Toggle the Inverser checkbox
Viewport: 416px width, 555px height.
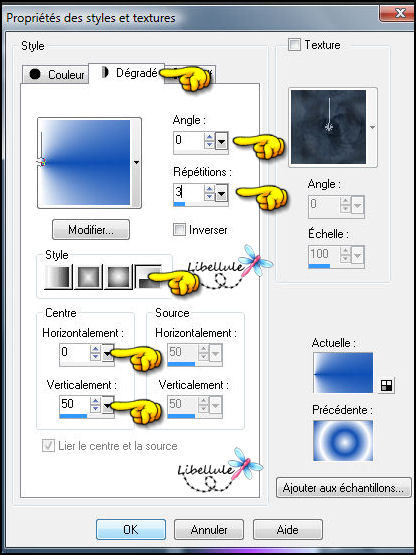tap(179, 230)
